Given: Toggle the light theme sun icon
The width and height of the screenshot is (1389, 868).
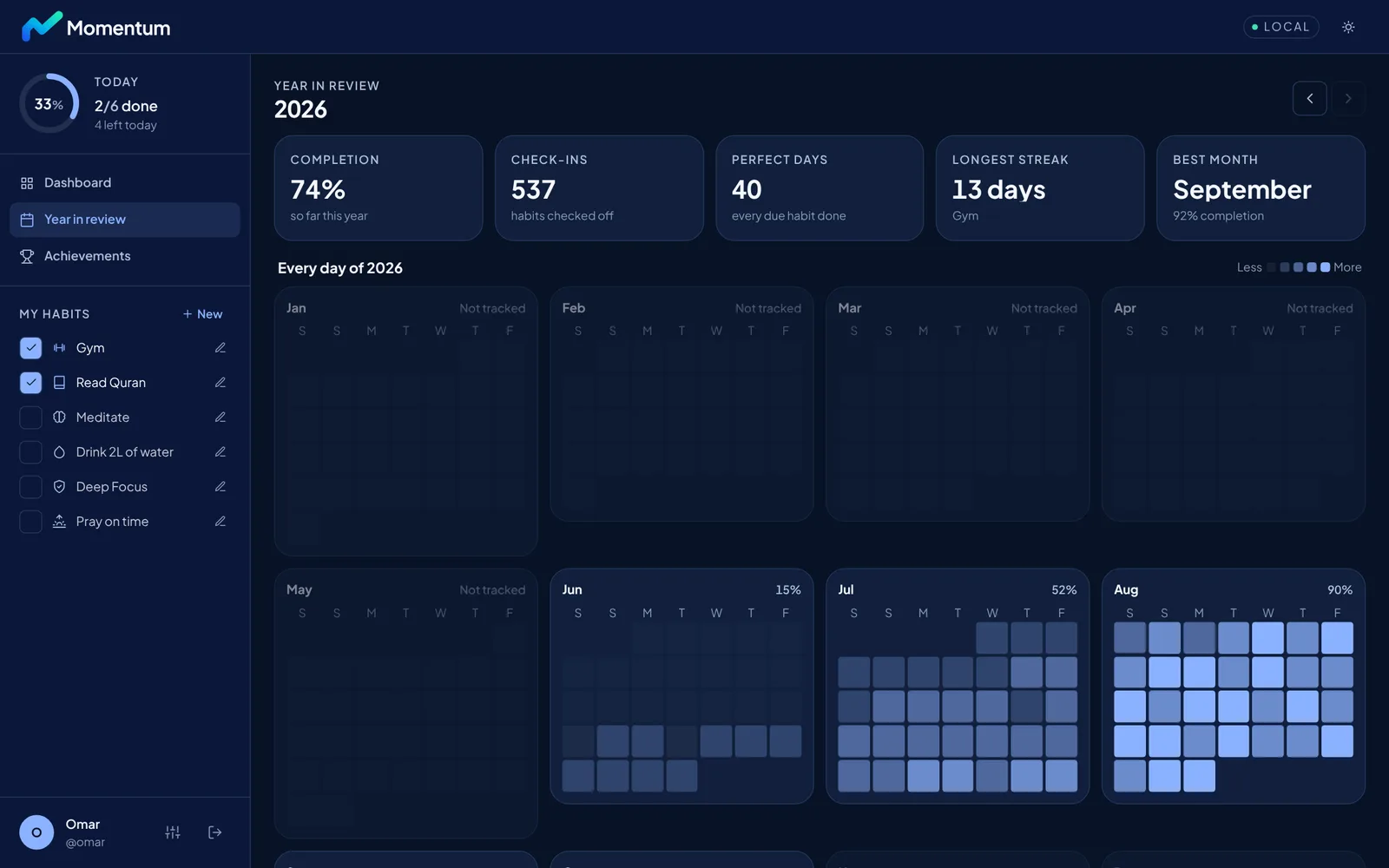Looking at the screenshot, I should pyautogui.click(x=1348, y=27).
